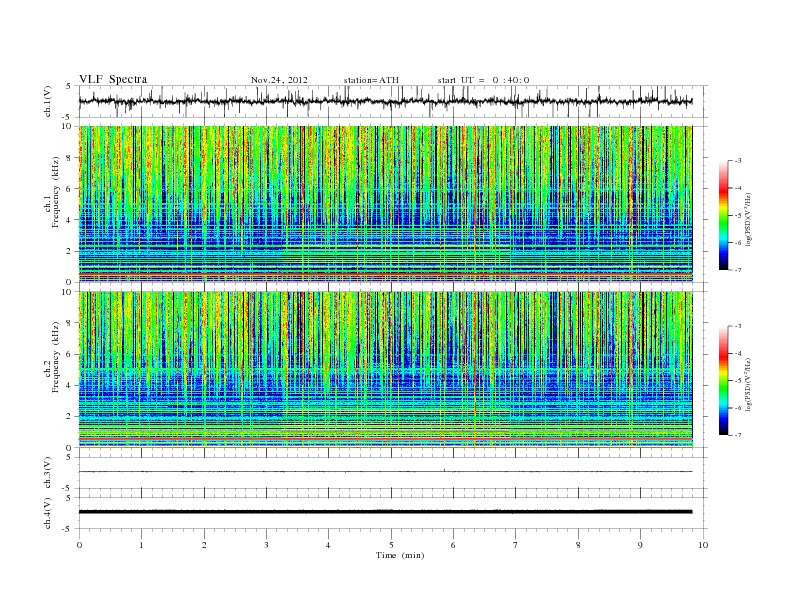Click the ch.1 "Frequency (kHz)" axis label

pyautogui.click(x=56, y=192)
